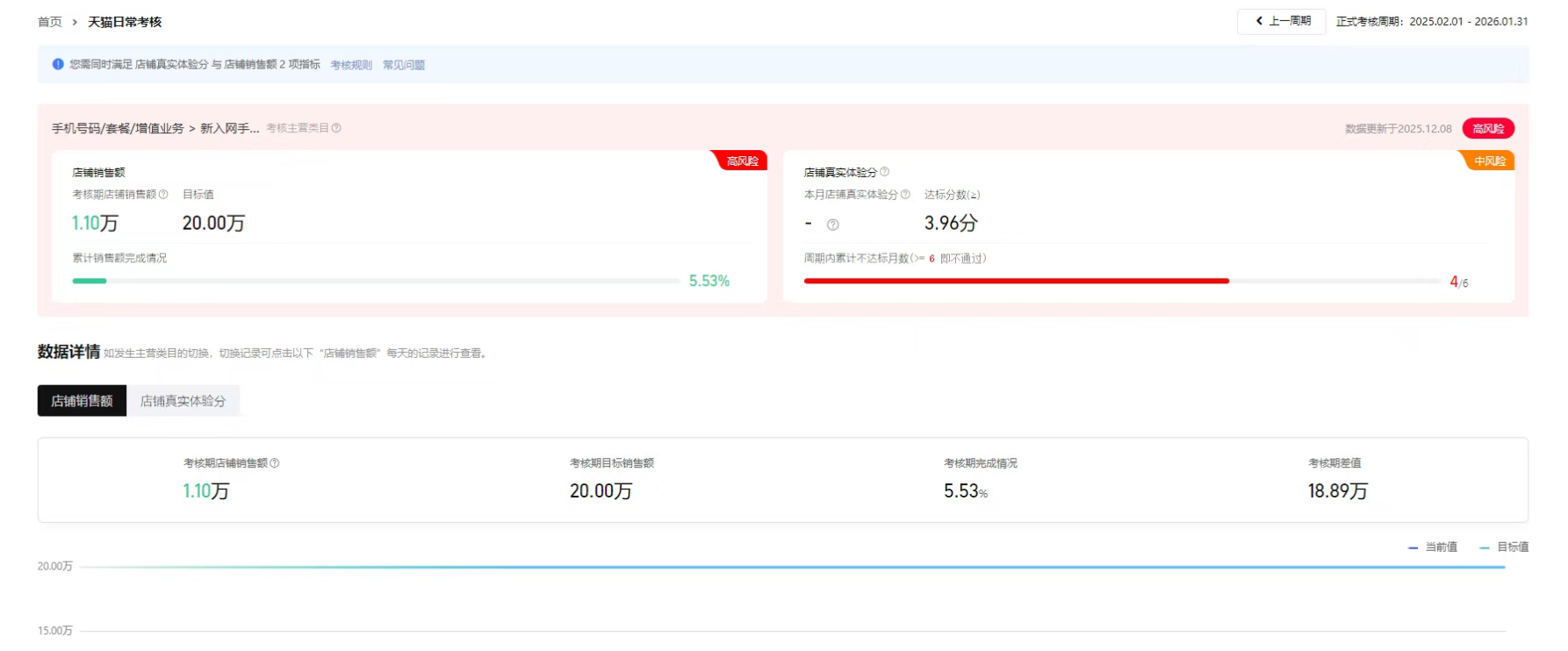The width and height of the screenshot is (1568, 651).
Task: Click breadcrumb chevron separator after 首页
Action: point(75,22)
